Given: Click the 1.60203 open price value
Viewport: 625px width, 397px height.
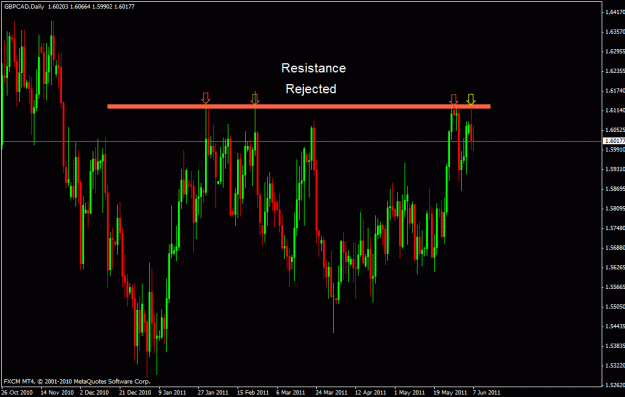Looking at the screenshot, I should pyautogui.click(x=58, y=7).
